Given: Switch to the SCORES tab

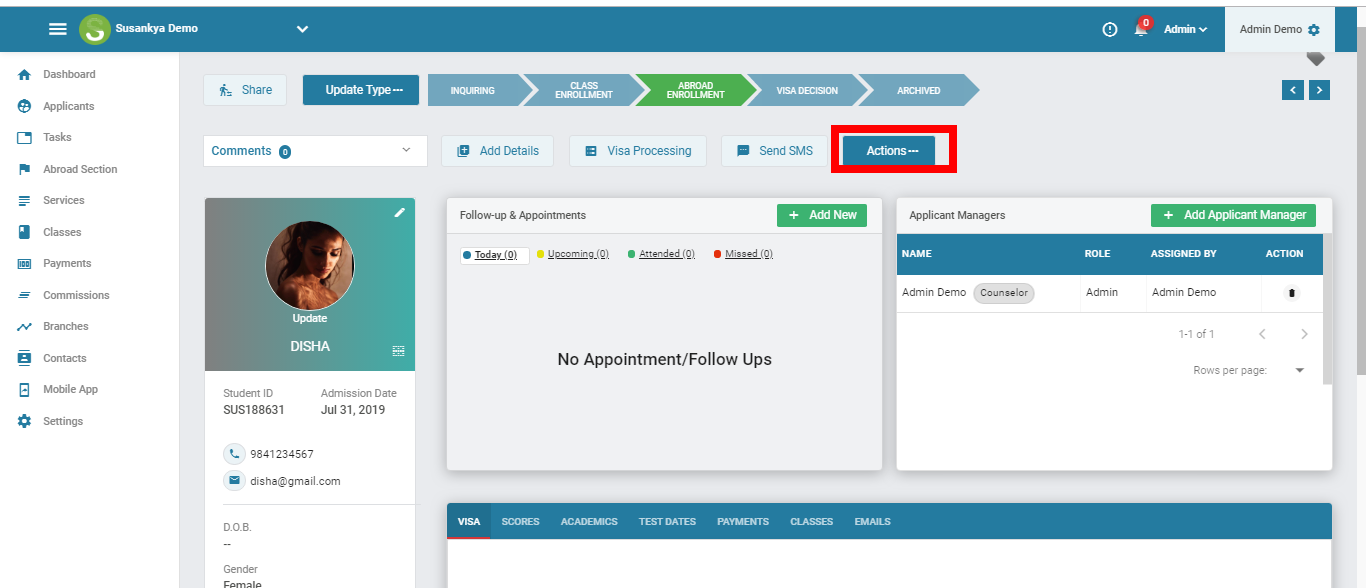Looking at the screenshot, I should point(520,521).
